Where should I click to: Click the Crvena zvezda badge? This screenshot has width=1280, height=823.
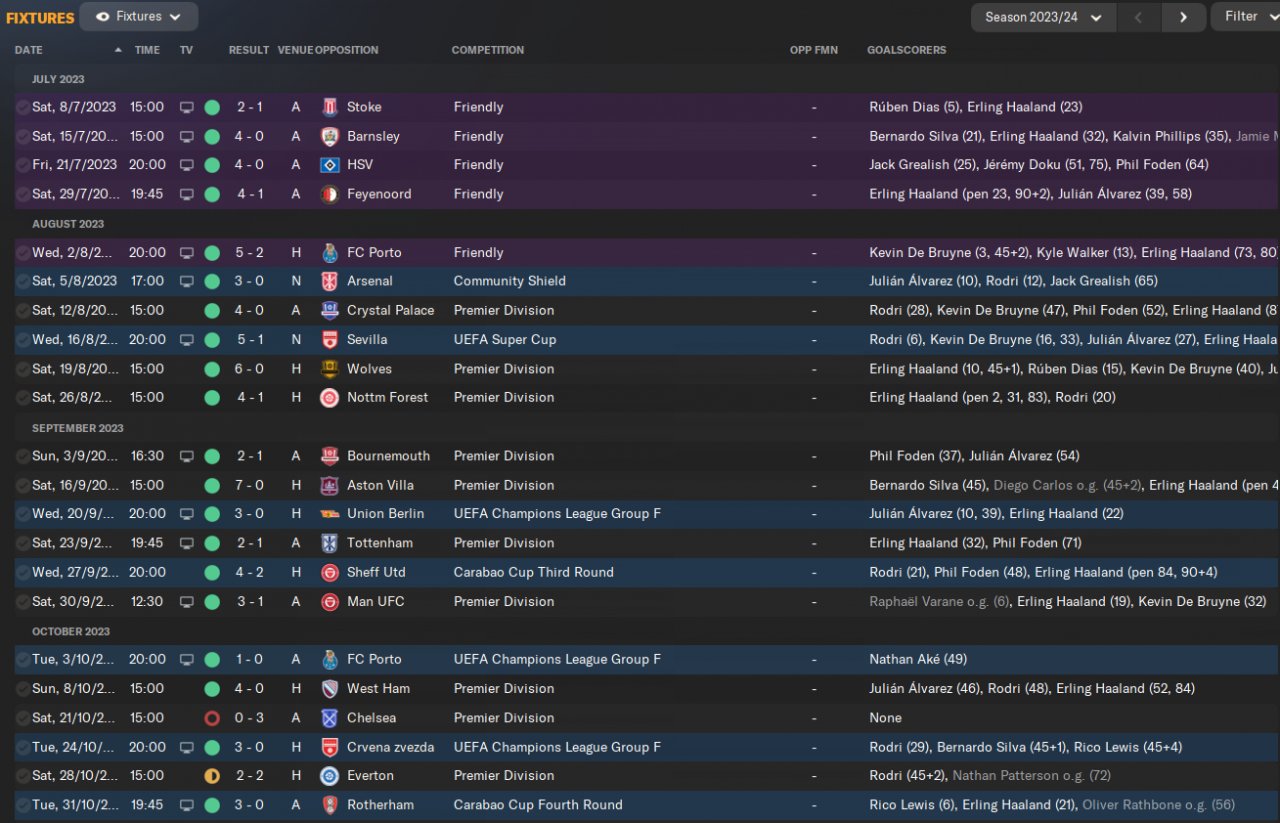coord(330,747)
